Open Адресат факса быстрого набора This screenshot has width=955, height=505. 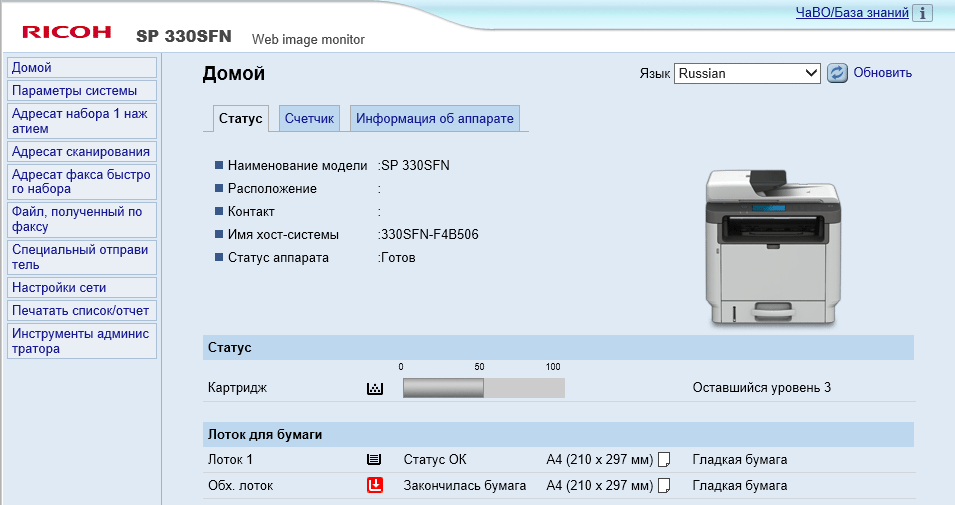[82, 182]
